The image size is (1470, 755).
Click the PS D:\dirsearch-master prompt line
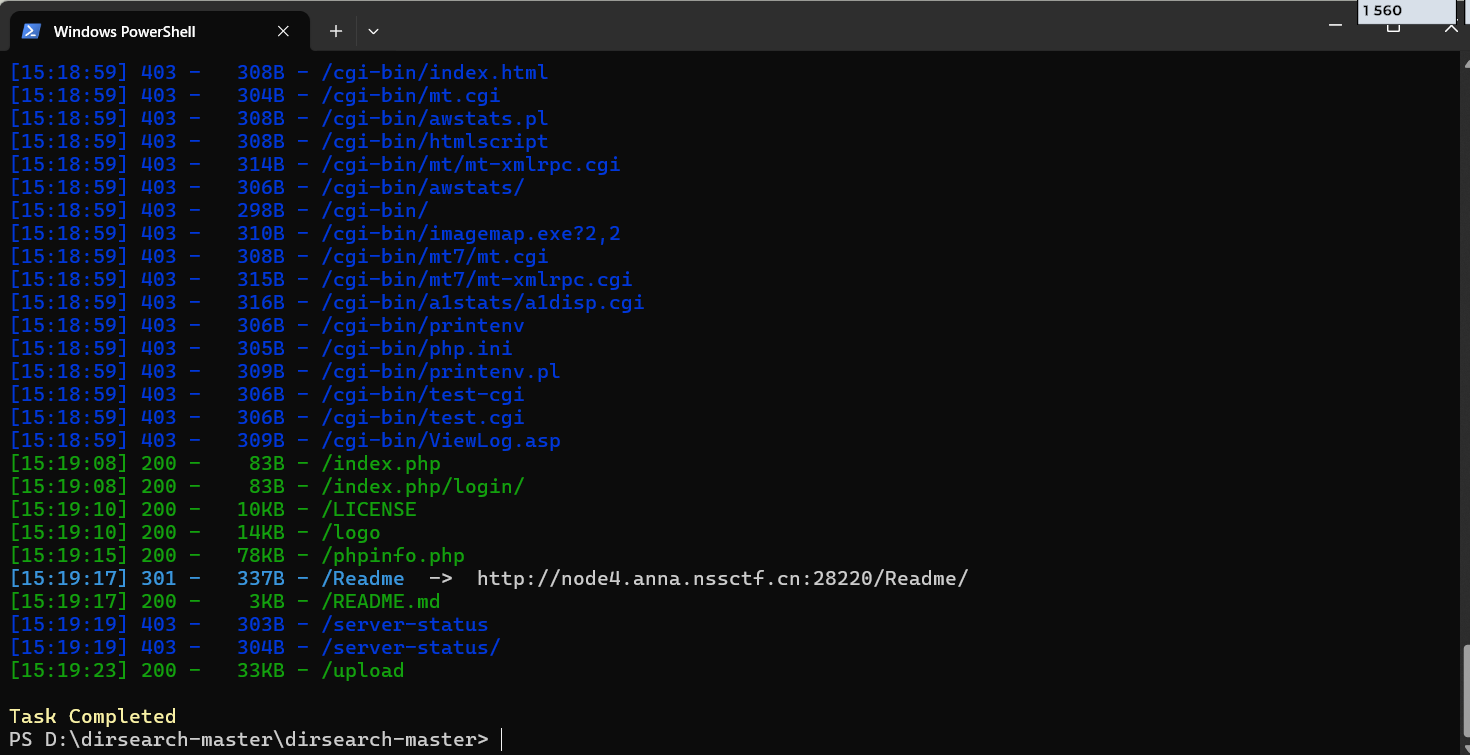point(249,740)
